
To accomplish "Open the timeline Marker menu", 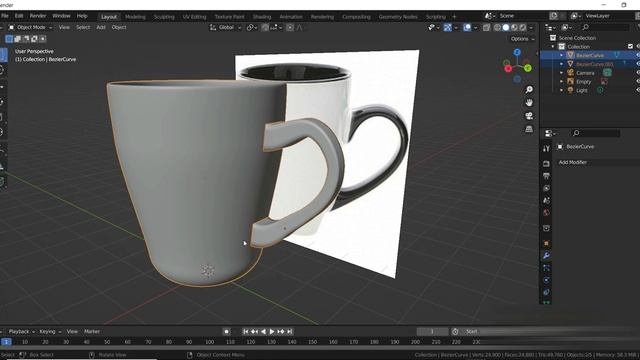I will pos(92,331).
